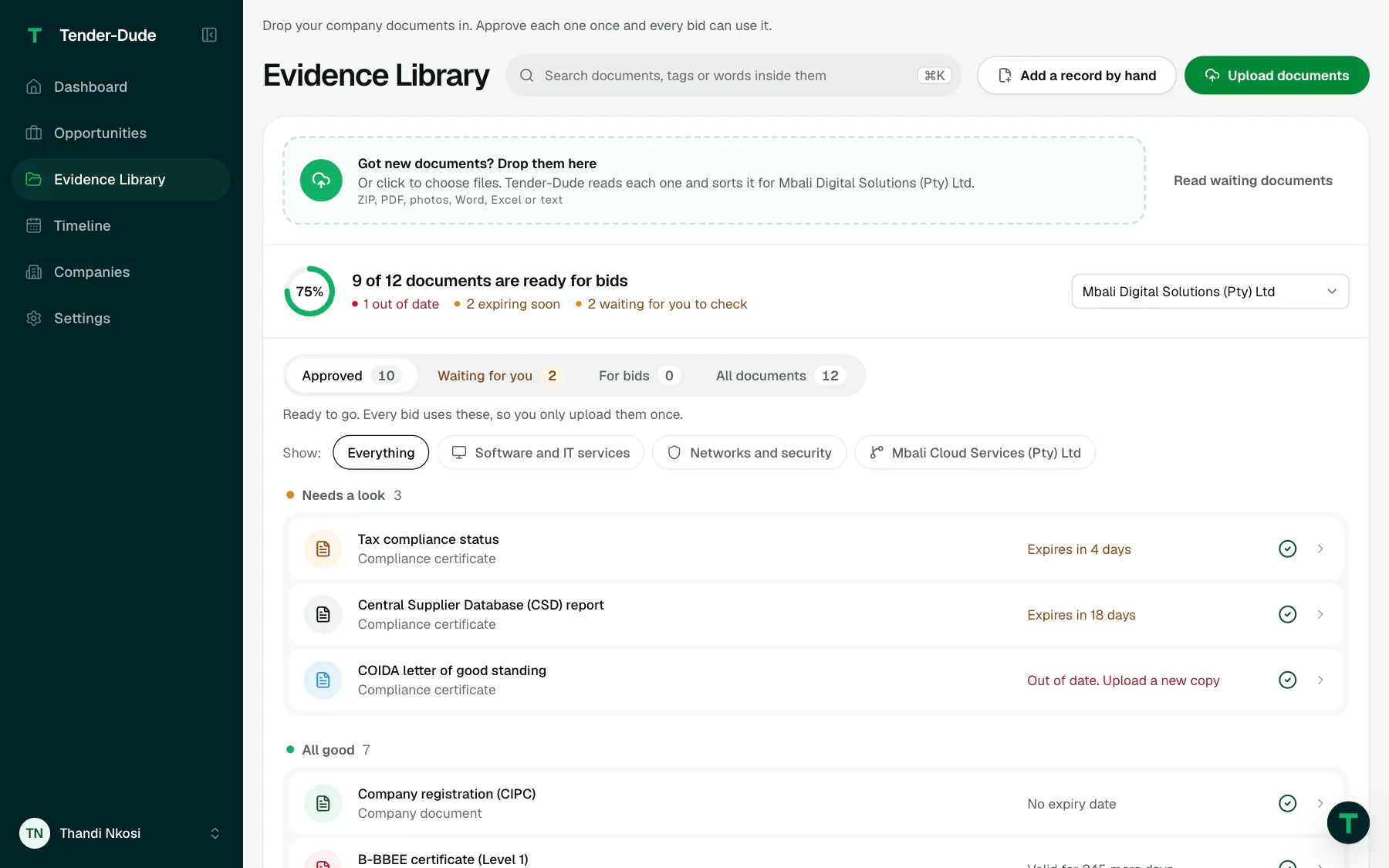
Task: Filter by Networks and security
Action: click(x=749, y=453)
